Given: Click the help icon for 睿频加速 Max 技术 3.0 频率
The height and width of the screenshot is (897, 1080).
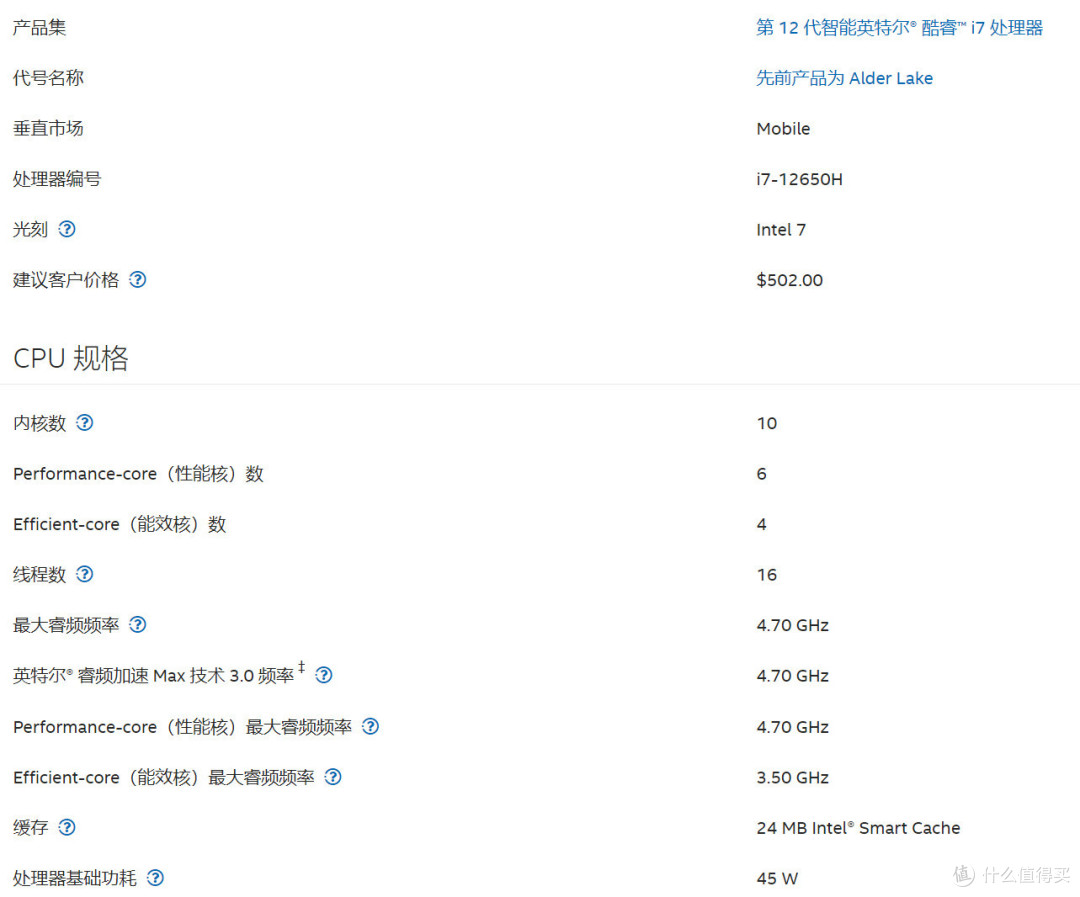Looking at the screenshot, I should (x=324, y=675).
